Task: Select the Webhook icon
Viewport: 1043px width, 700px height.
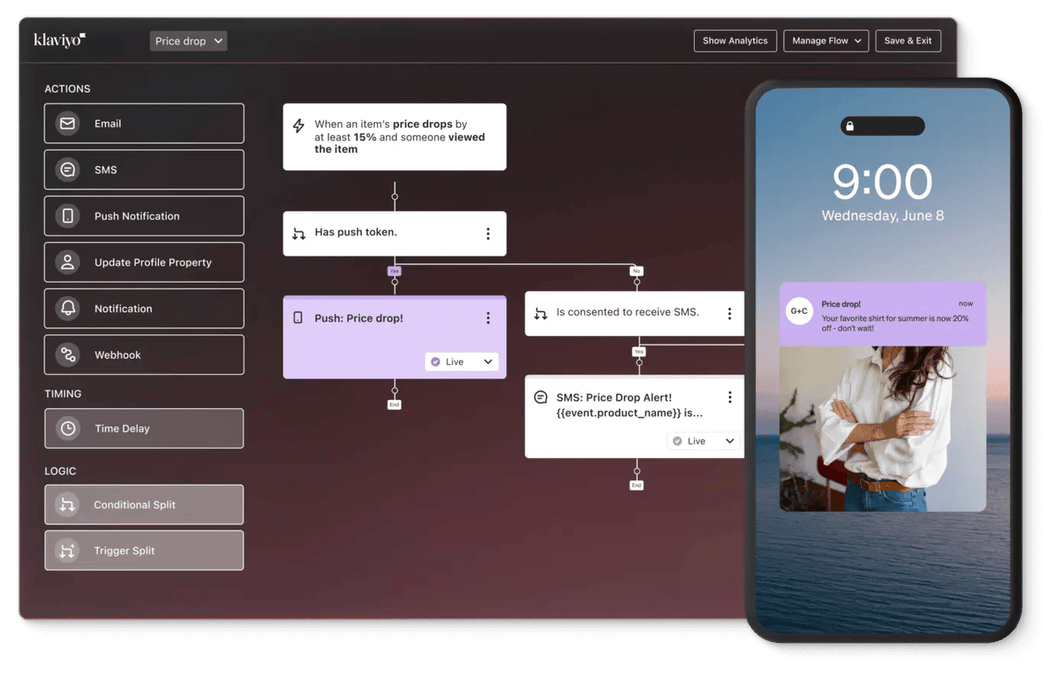Action: pyautogui.click(x=66, y=354)
